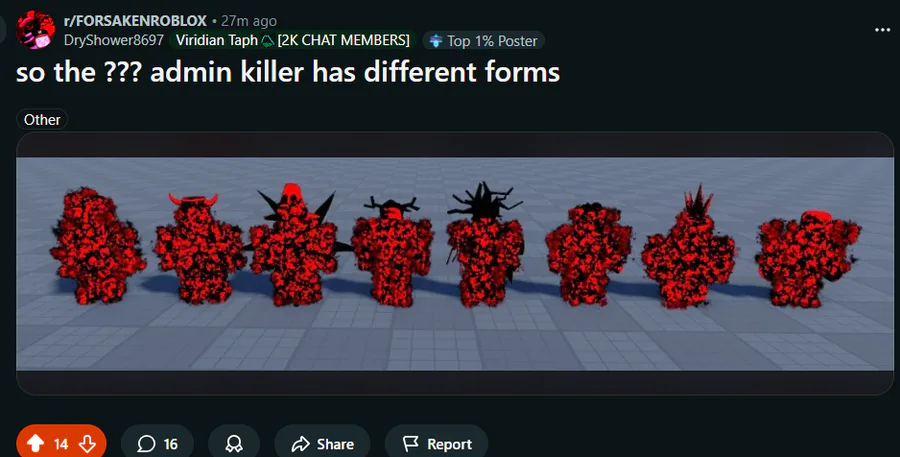
Task: Upvote the post with the arrow
Action: (36, 443)
